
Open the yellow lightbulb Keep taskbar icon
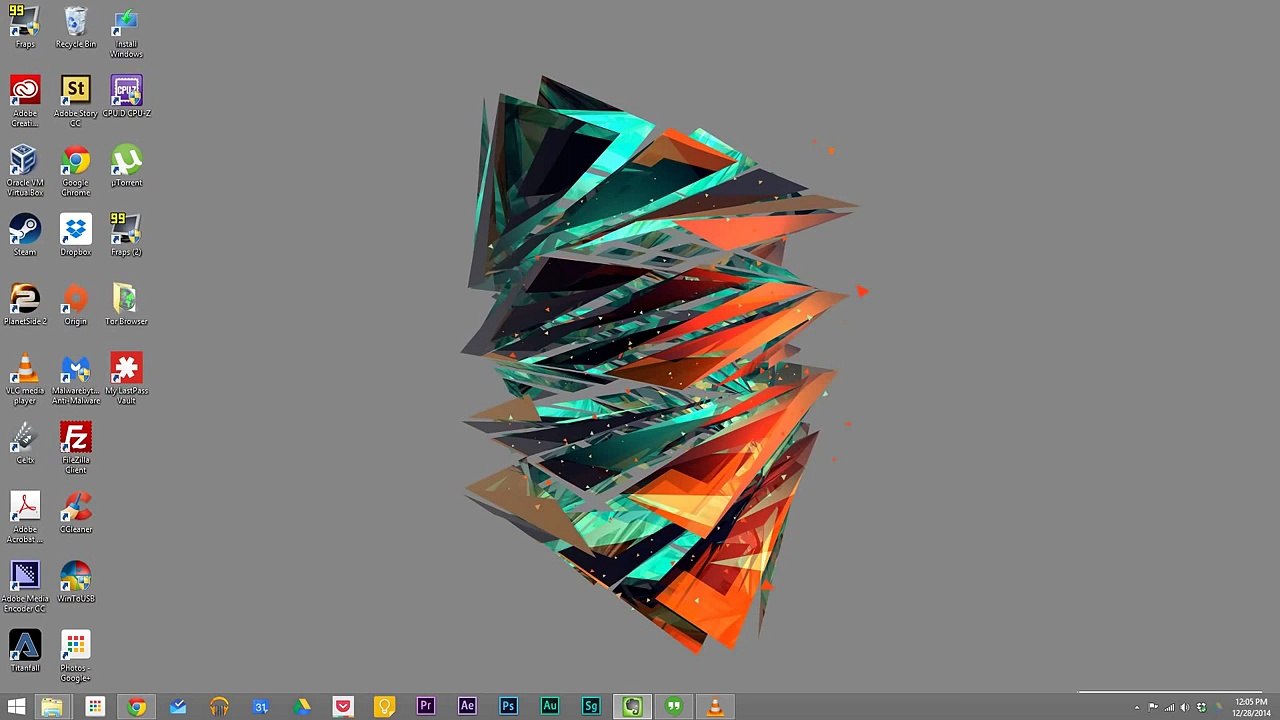384,707
